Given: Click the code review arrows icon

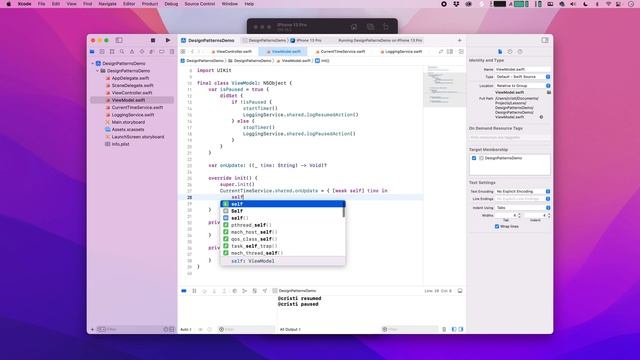Looking at the screenshot, I should point(441,52).
